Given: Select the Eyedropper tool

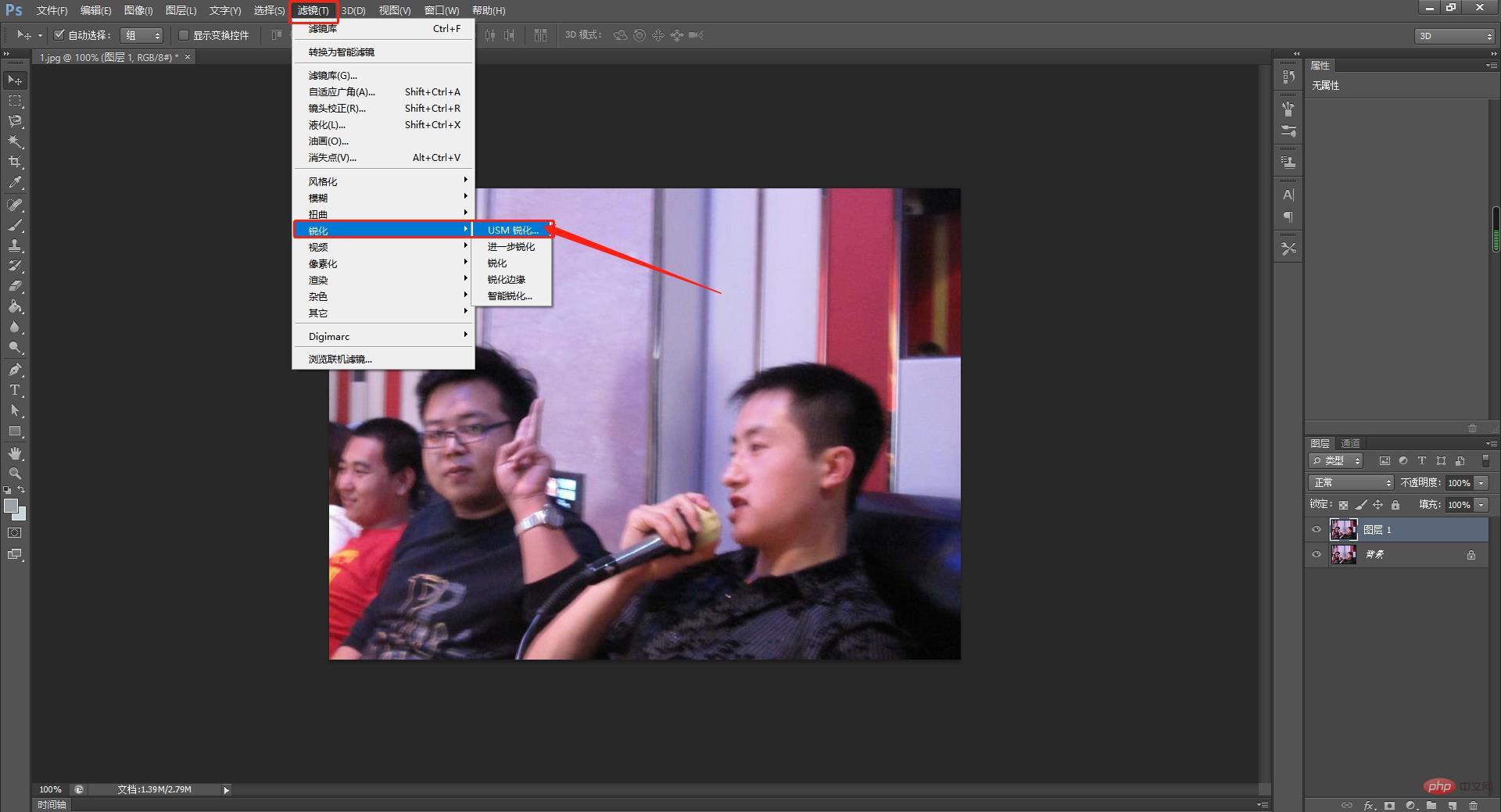Looking at the screenshot, I should 15,183.
